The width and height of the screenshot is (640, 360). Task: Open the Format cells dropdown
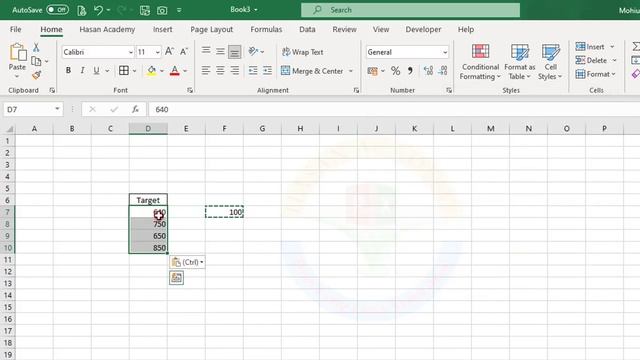pos(595,74)
